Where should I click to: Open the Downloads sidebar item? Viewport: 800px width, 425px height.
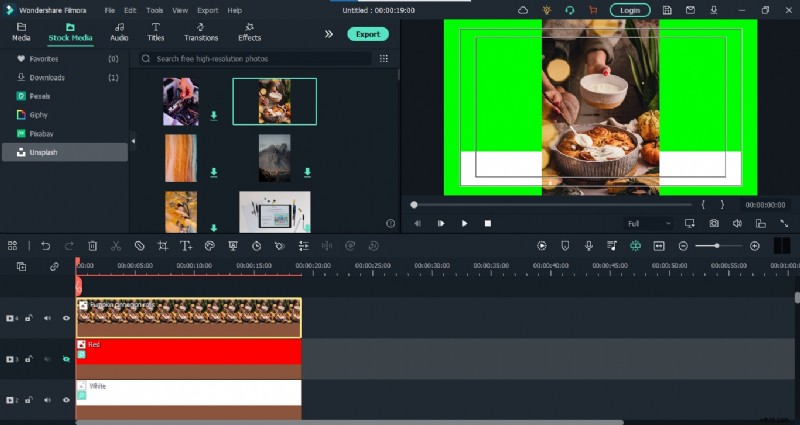coord(65,78)
